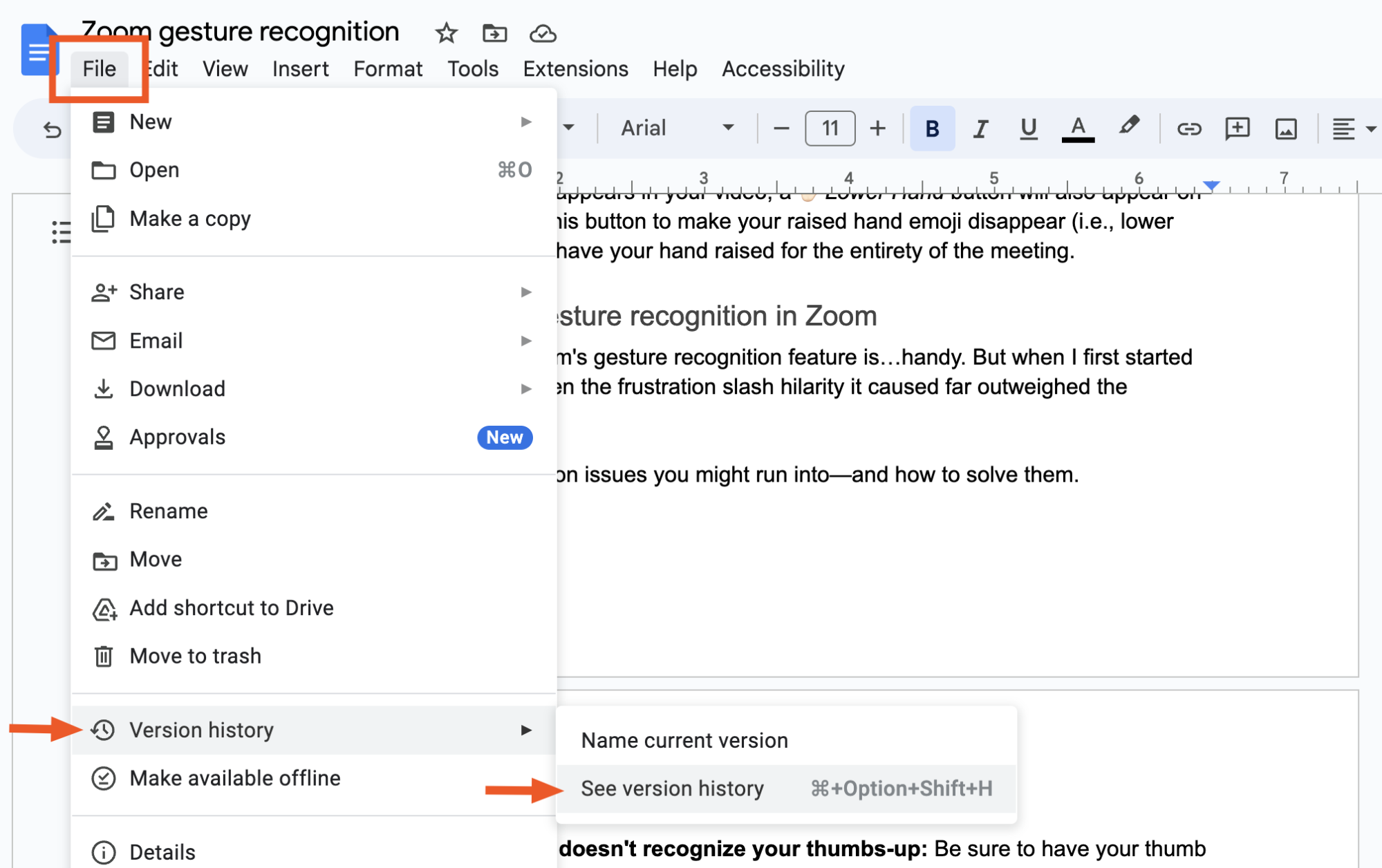This screenshot has width=1382, height=868.
Task: Click the Underline formatting icon
Action: point(1027,128)
